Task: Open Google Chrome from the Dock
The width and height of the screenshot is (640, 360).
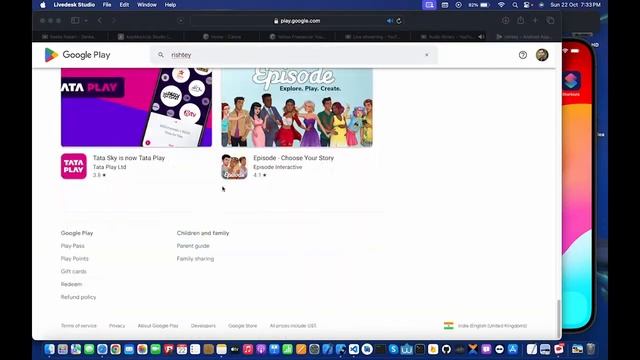Action: click(x=116, y=349)
